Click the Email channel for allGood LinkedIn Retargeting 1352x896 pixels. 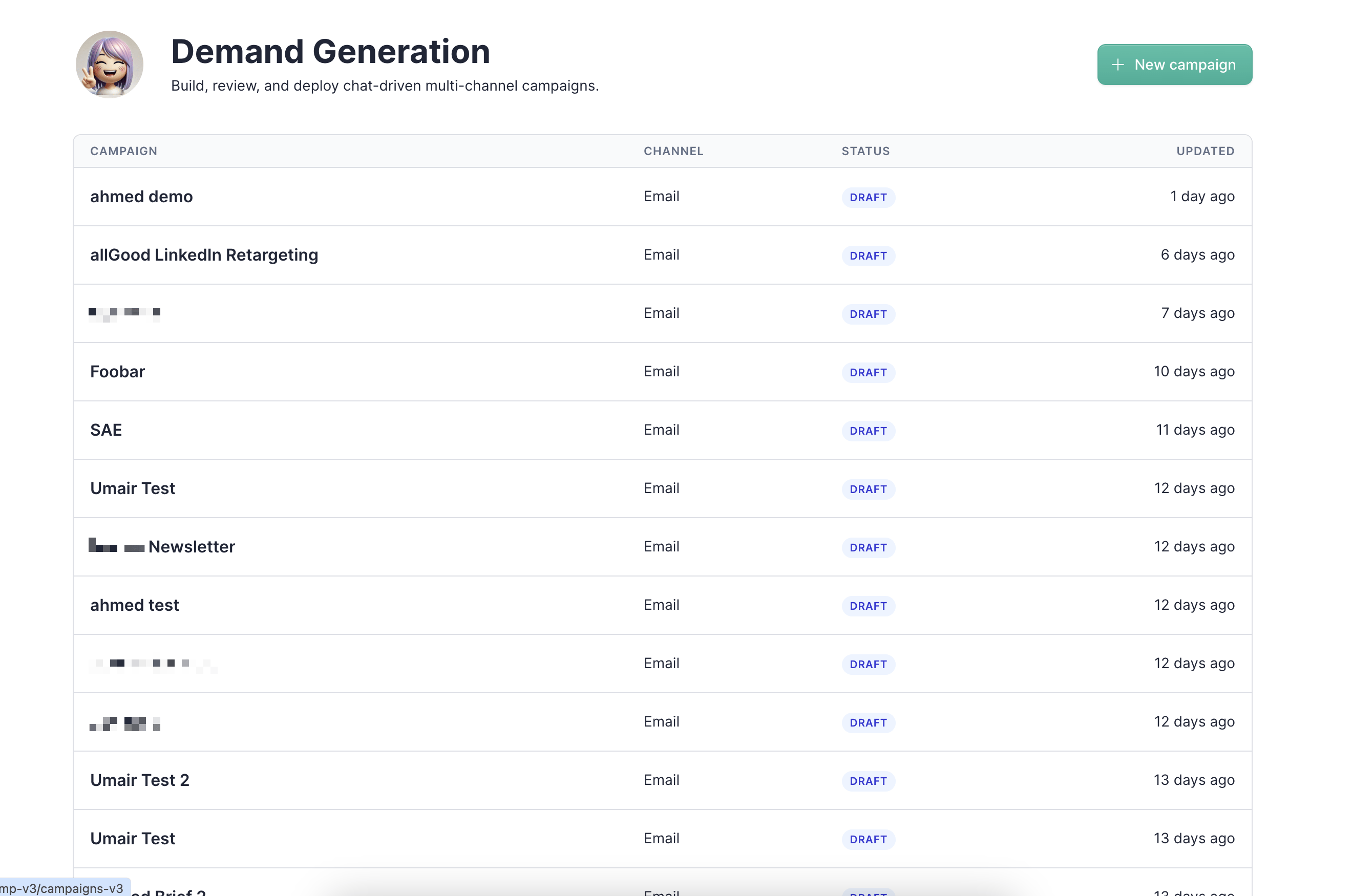661,255
